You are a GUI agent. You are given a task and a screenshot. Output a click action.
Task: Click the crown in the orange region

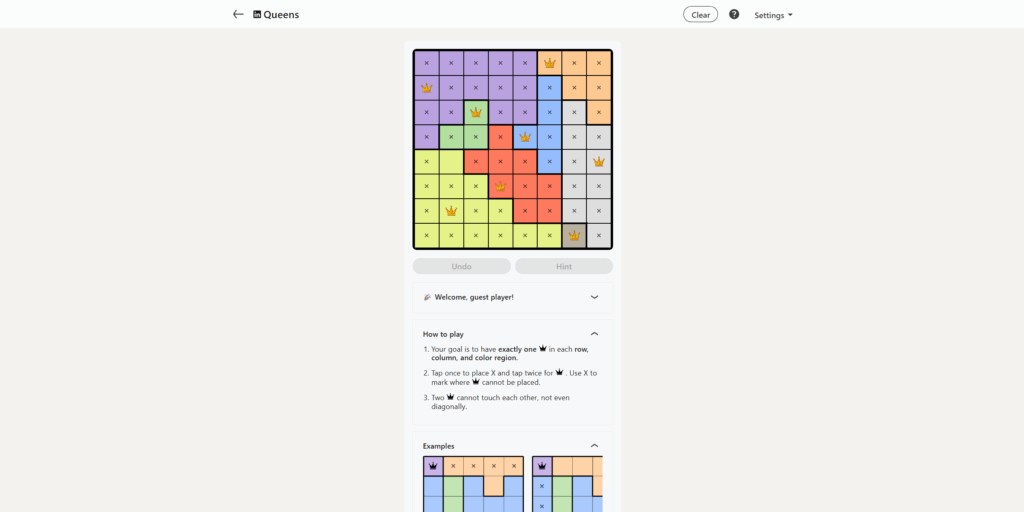click(x=549, y=63)
